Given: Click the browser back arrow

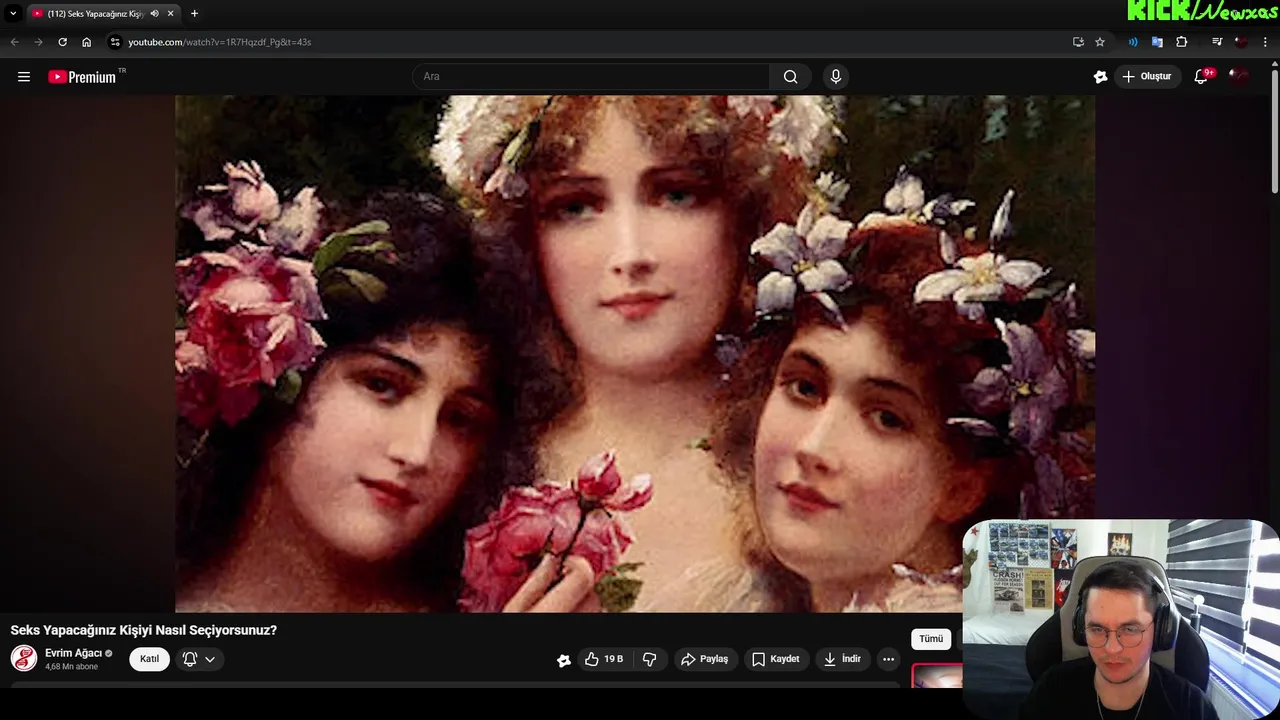Looking at the screenshot, I should point(14,42).
